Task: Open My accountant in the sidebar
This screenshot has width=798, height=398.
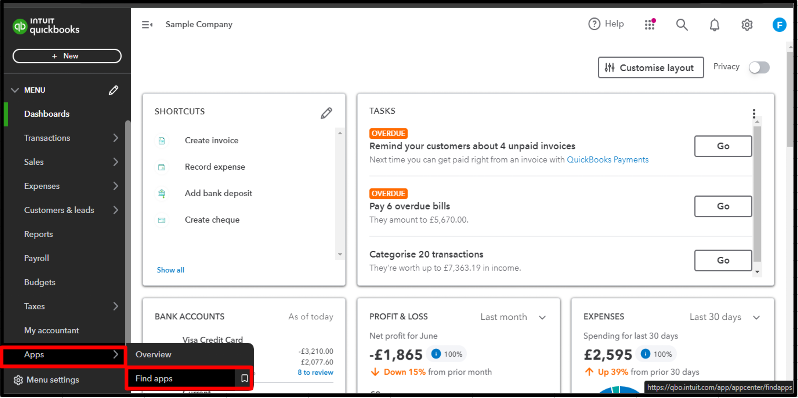Action: coord(51,330)
